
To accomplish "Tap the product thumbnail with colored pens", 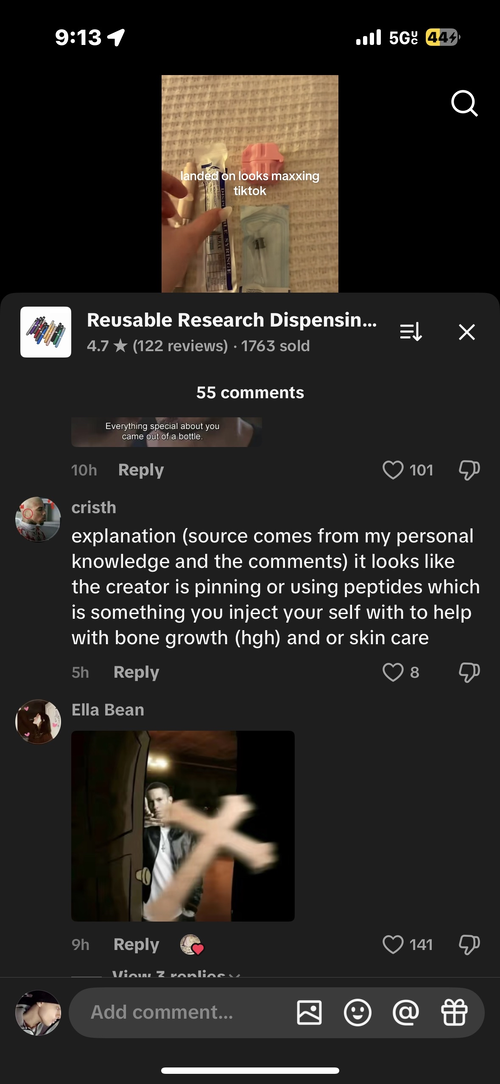I will coord(46,332).
